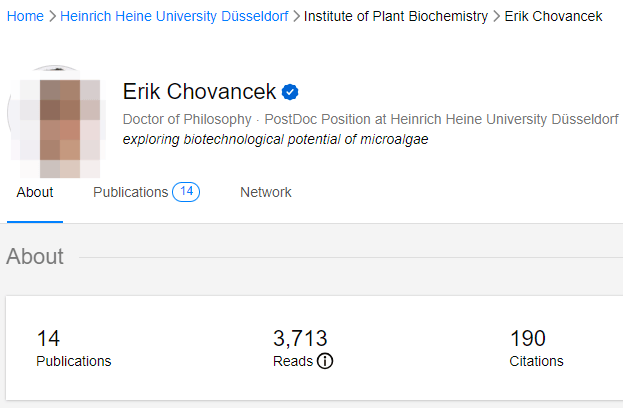Click the chevron before Institute of Plant Biochemistry

click(x=296, y=16)
